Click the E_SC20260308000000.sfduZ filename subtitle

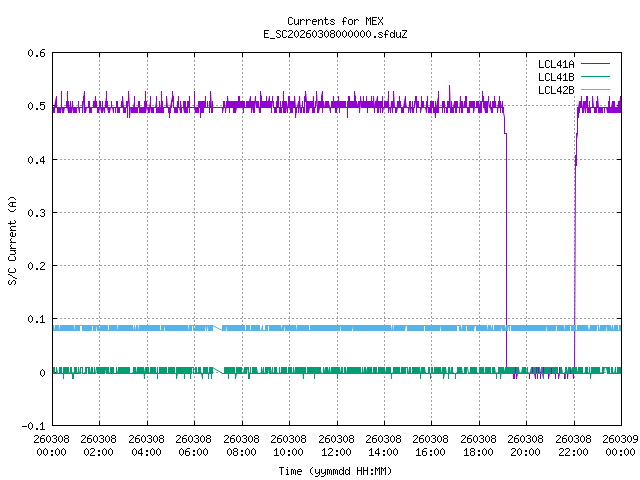tap(335, 34)
